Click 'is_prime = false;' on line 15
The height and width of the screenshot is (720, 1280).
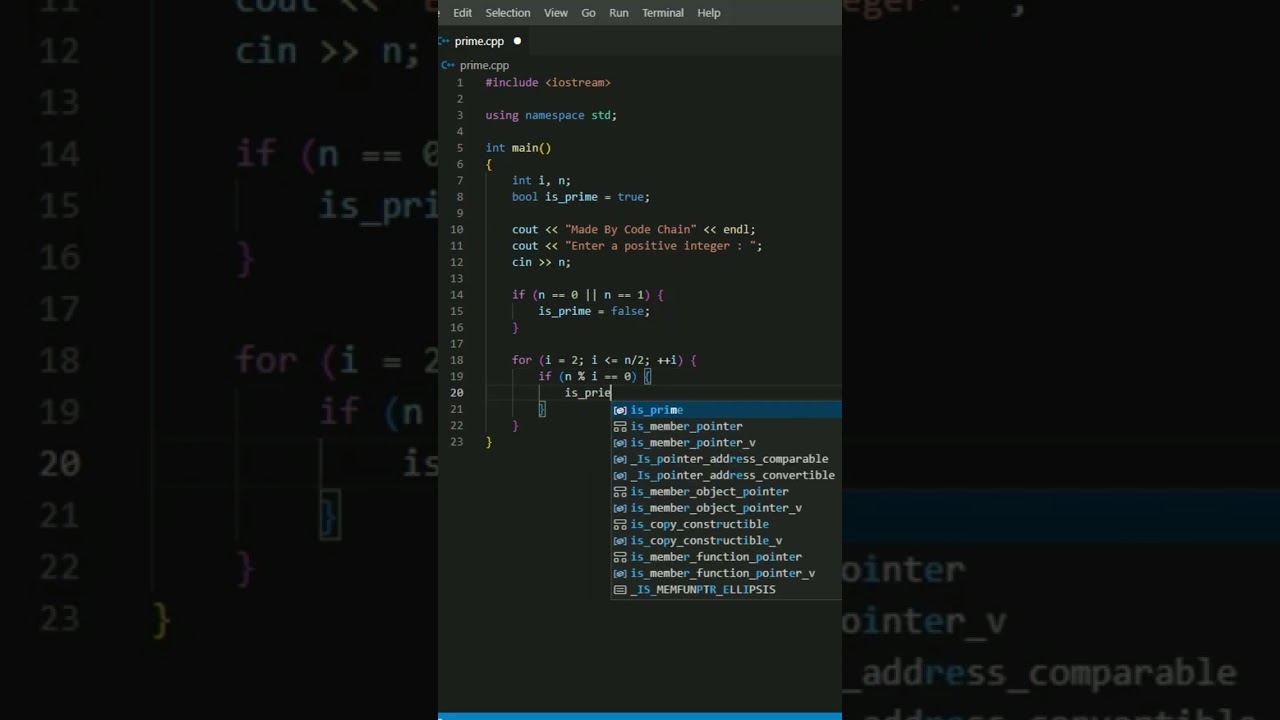click(x=594, y=311)
